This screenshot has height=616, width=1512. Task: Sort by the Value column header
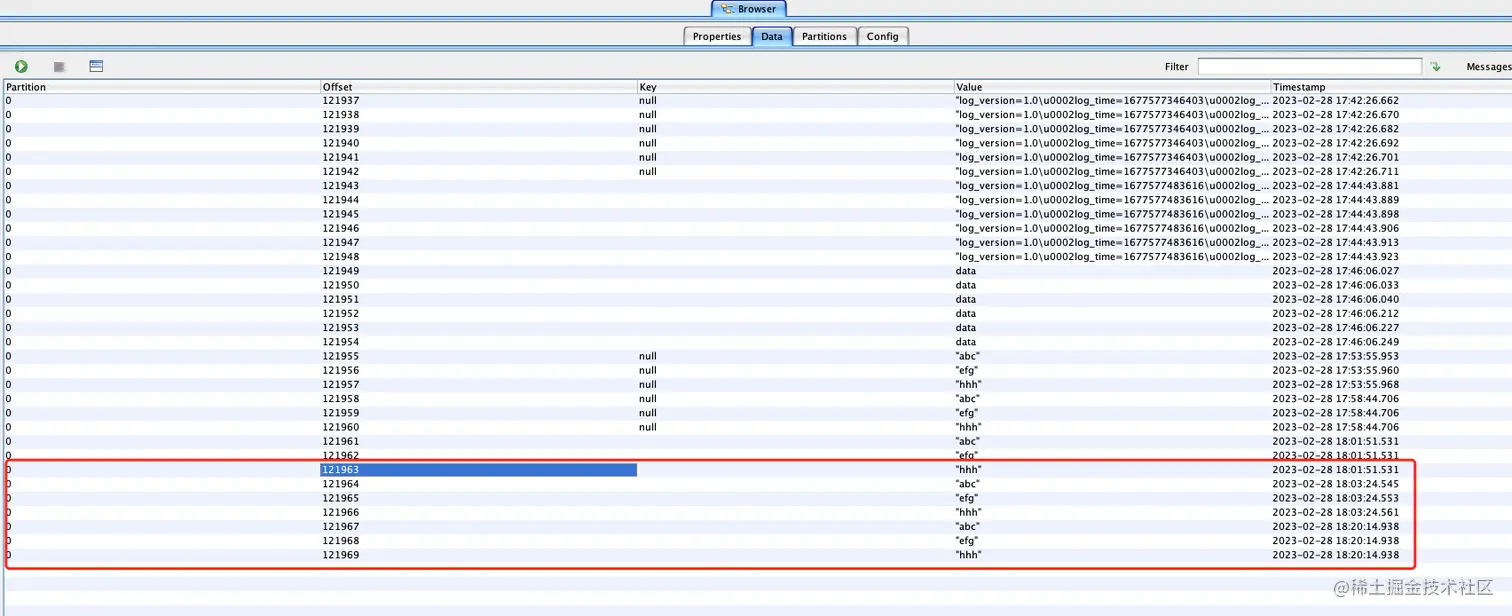coord(1112,87)
